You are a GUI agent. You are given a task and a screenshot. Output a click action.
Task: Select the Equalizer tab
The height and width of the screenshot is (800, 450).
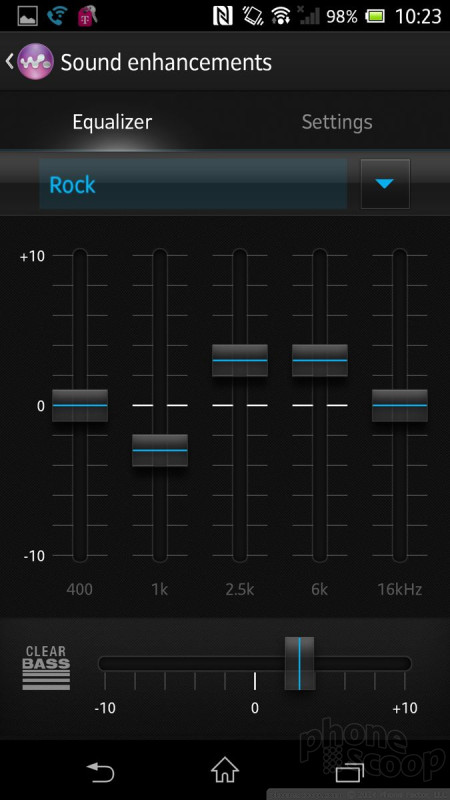[x=112, y=122]
